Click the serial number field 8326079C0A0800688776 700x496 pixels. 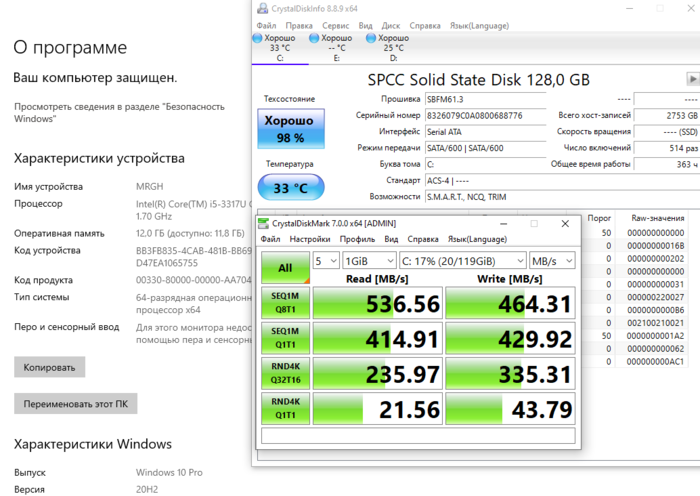click(x=485, y=116)
